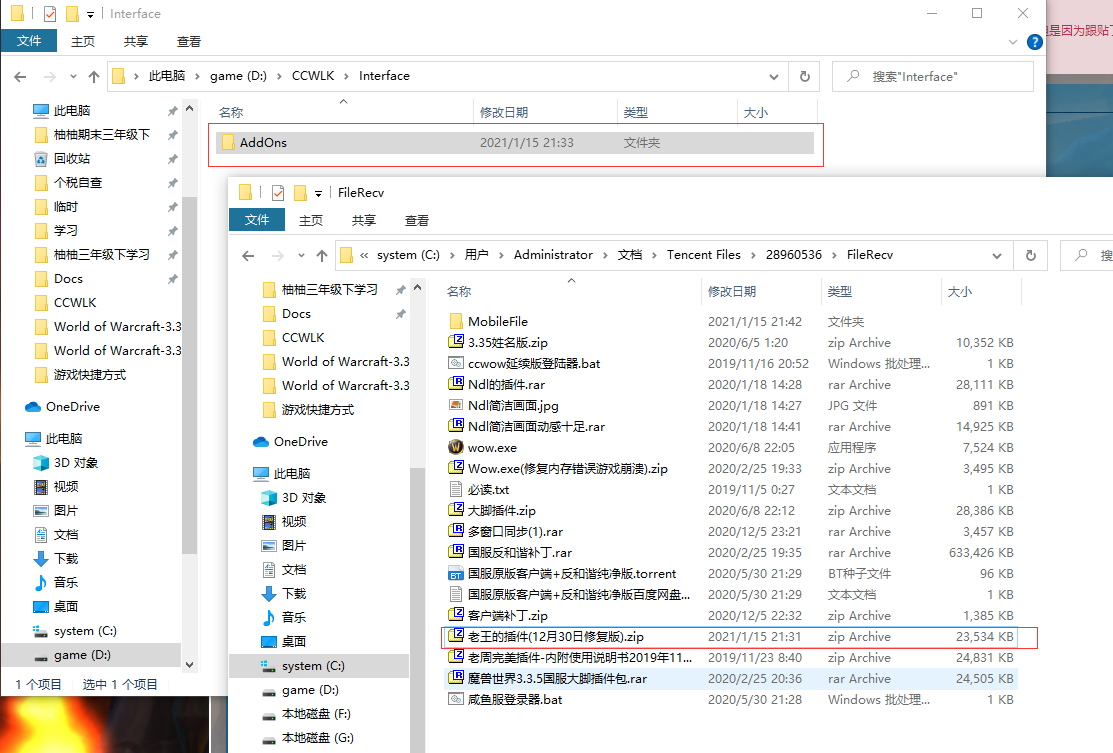
Task: Open address bar dropdown in Interface window
Action: click(x=774, y=76)
